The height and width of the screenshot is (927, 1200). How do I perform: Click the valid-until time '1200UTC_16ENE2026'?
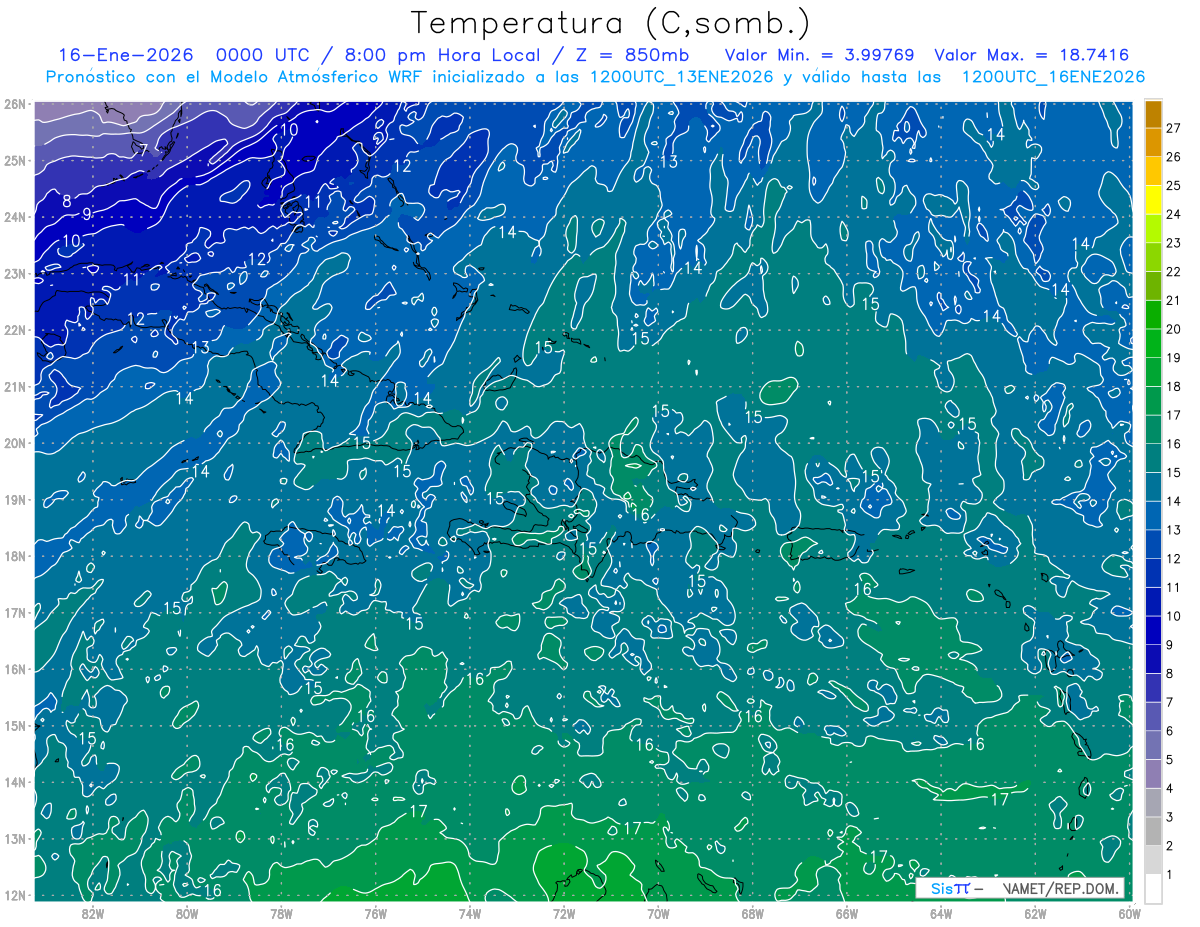[x=1053, y=77]
